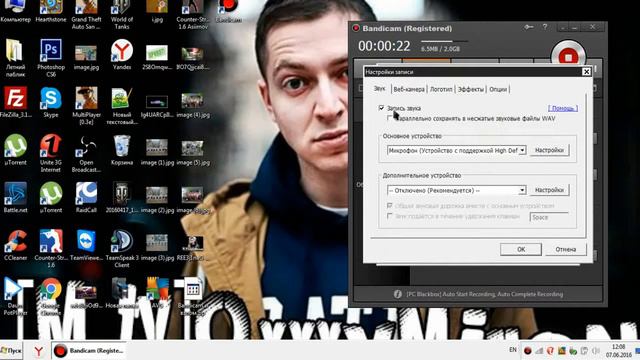Image resolution: width=640 pixels, height=360 pixels.
Task: Select the Unite 3G Internet icon
Action: click(x=51, y=153)
